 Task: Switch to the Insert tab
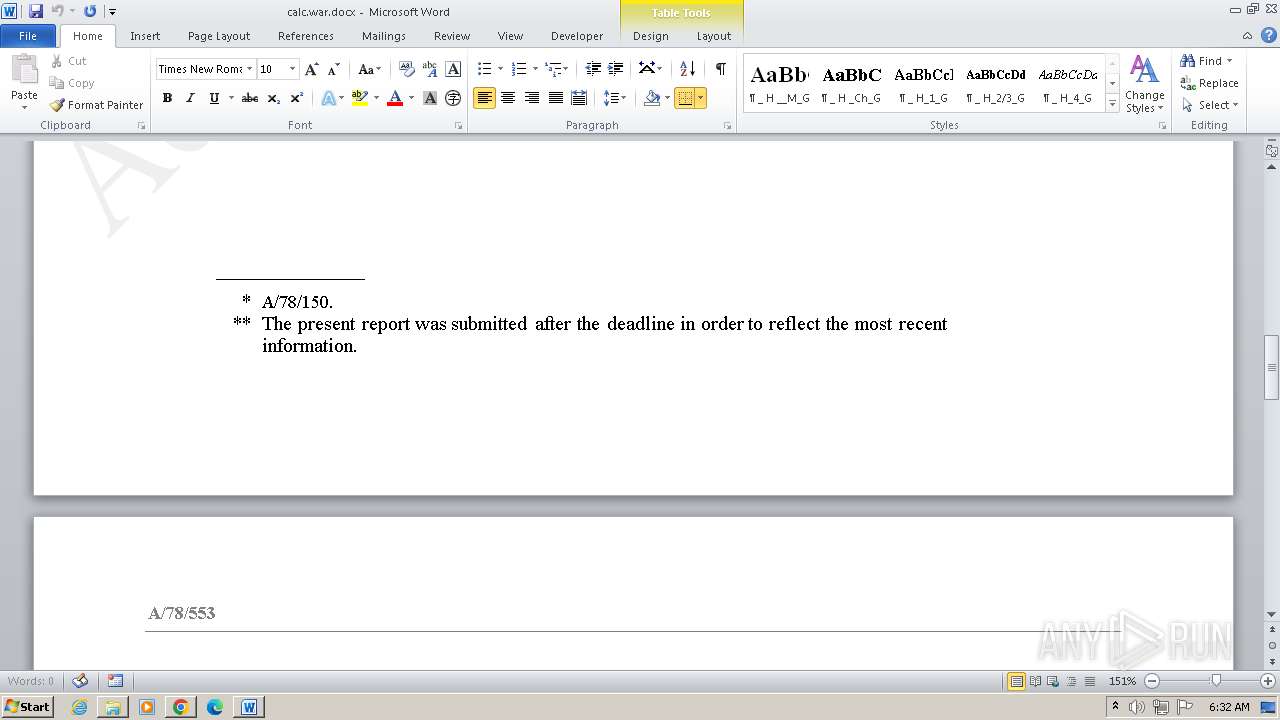(x=145, y=36)
